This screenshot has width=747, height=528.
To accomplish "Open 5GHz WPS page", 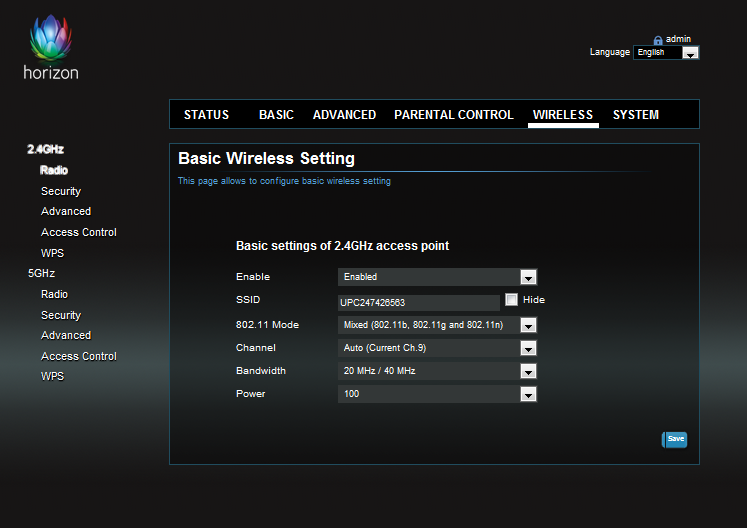I will (52, 376).
